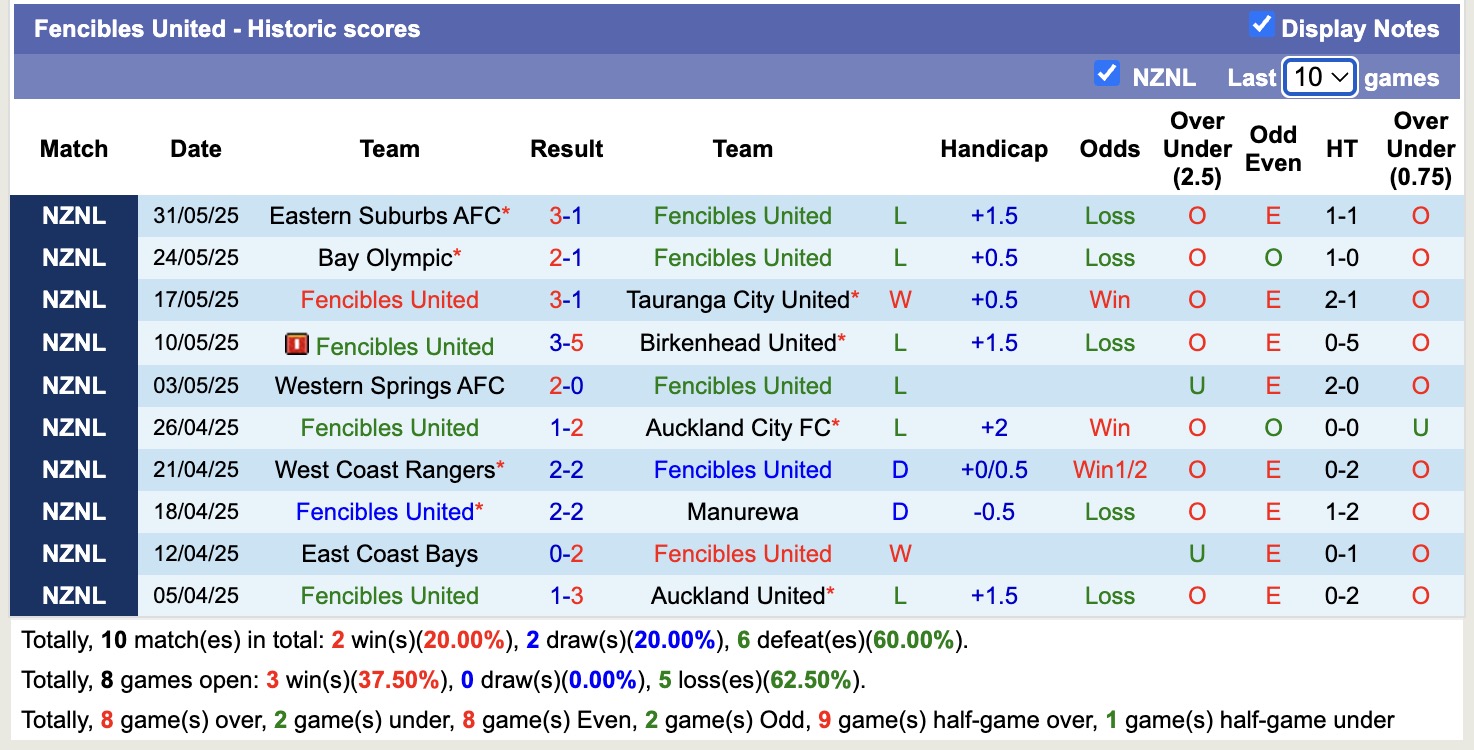
Task: Open Western Springs AFC team page
Action: [389, 385]
